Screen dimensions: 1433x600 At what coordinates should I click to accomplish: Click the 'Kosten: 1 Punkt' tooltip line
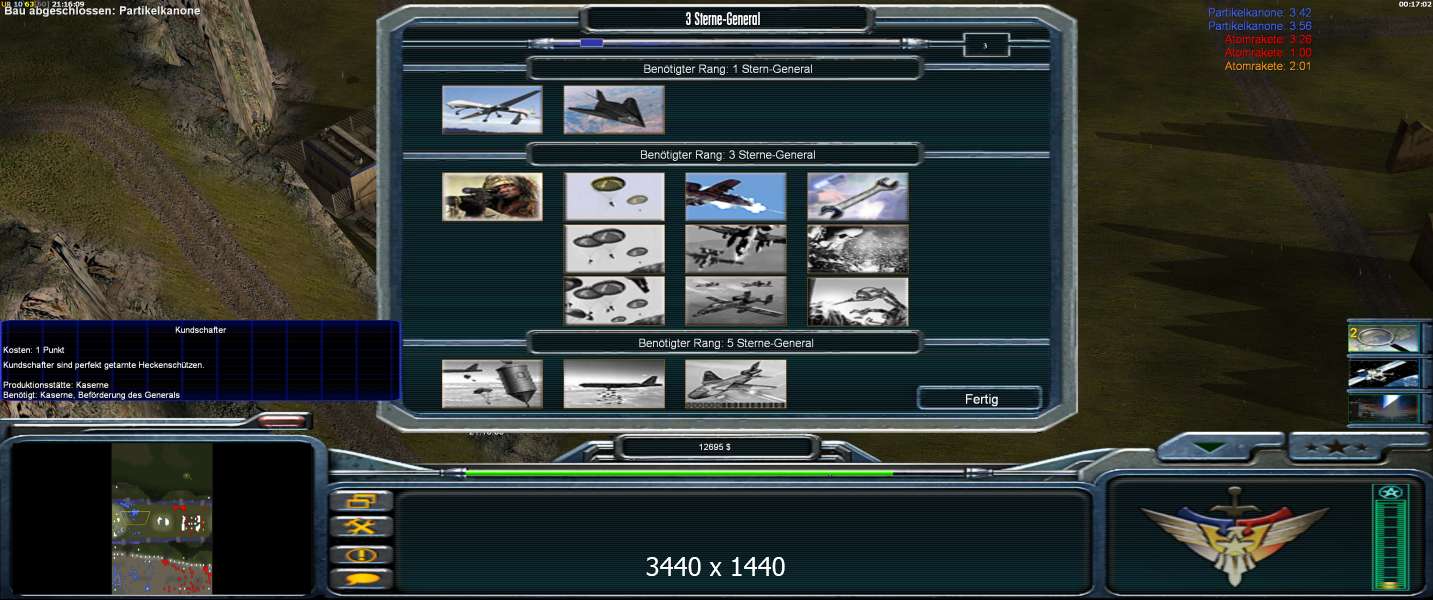[34, 350]
